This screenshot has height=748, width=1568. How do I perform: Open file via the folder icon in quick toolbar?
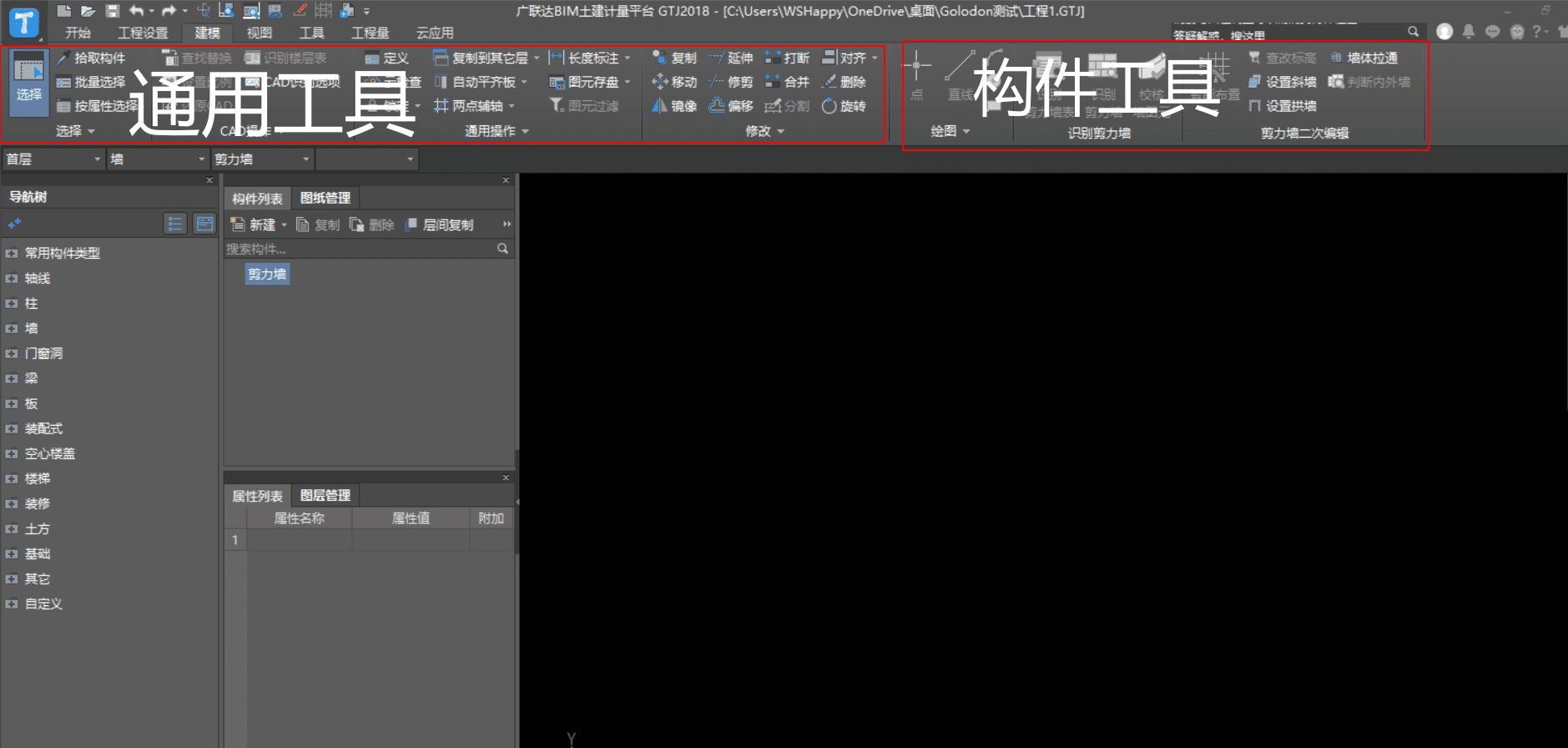pyautogui.click(x=88, y=11)
